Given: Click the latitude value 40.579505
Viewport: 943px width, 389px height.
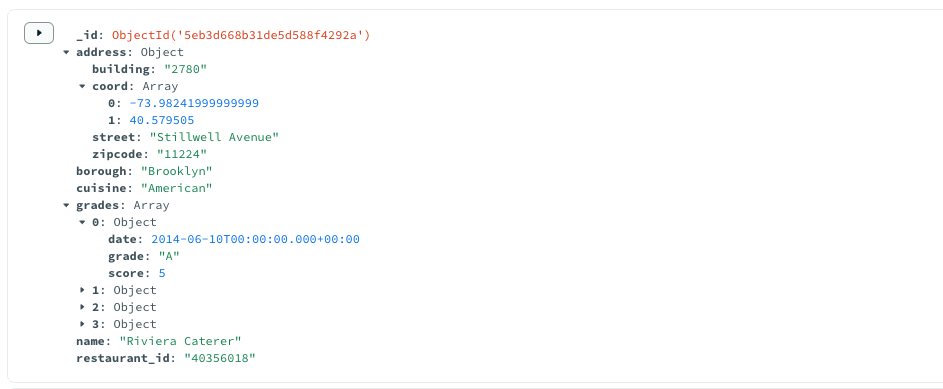Looking at the screenshot, I should [162, 120].
